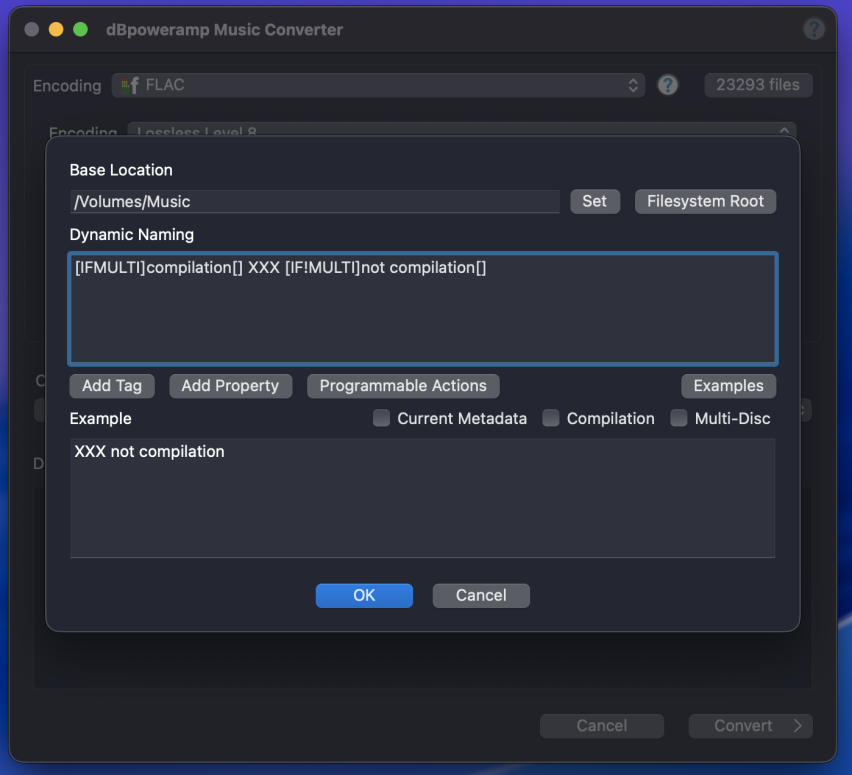Tick the Compilation checkbox
Image resolution: width=852 pixels, height=775 pixels.
pyautogui.click(x=551, y=418)
